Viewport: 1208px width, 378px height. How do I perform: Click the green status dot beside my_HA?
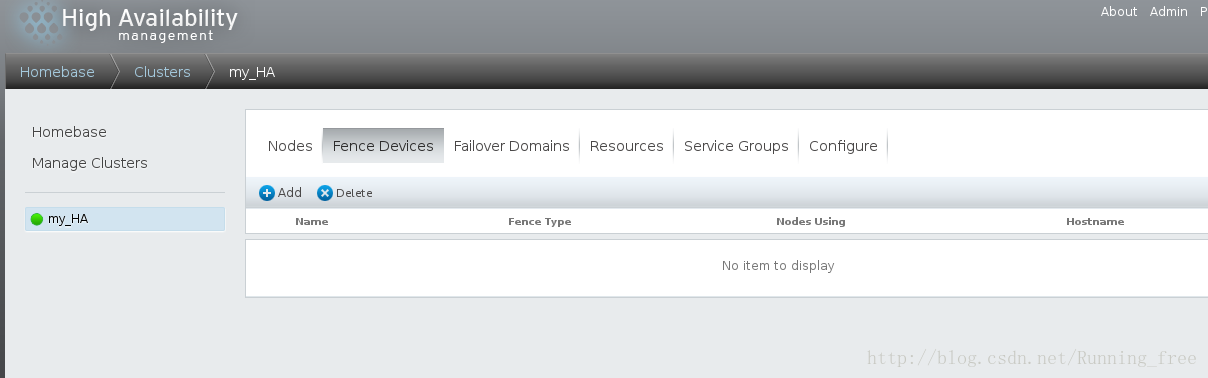pos(37,219)
